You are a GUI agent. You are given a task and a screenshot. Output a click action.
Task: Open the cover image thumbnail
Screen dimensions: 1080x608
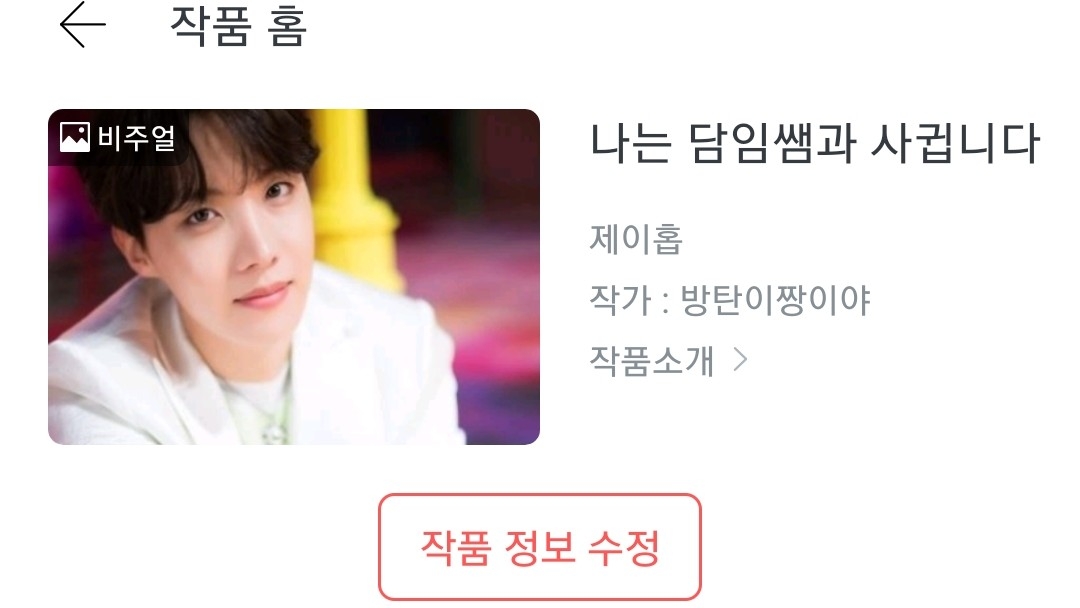[x=294, y=277]
